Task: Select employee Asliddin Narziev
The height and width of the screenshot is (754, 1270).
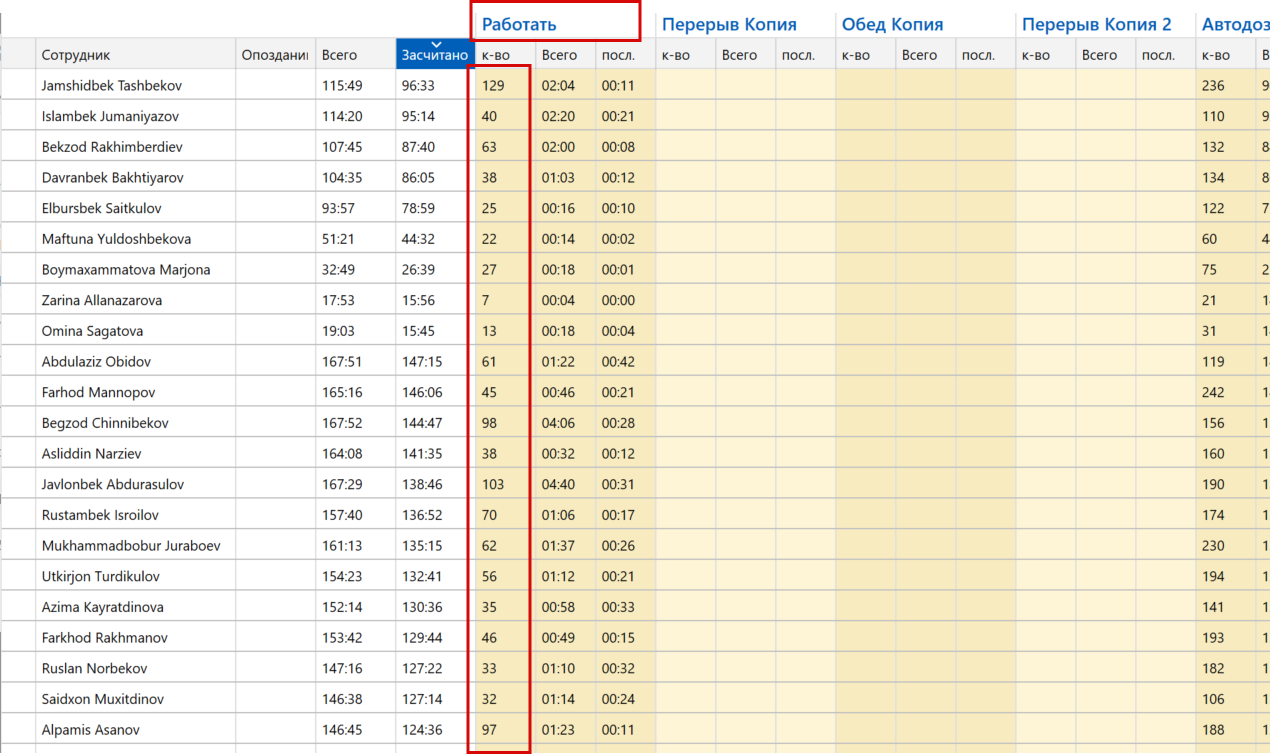Action: [x=92, y=454]
